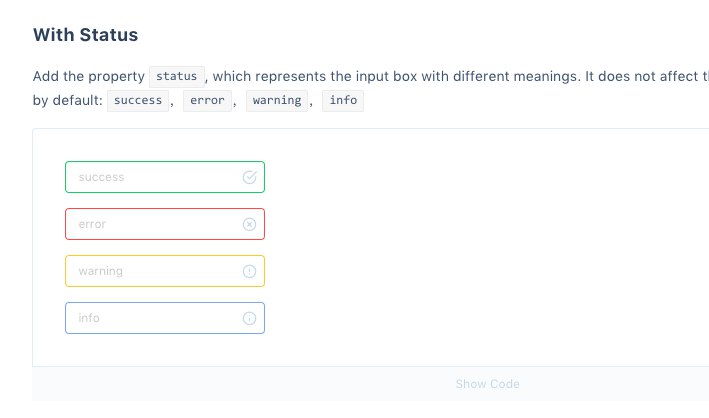The image size is (709, 418).
Task: Focus the blue info input field
Action: coord(165,318)
